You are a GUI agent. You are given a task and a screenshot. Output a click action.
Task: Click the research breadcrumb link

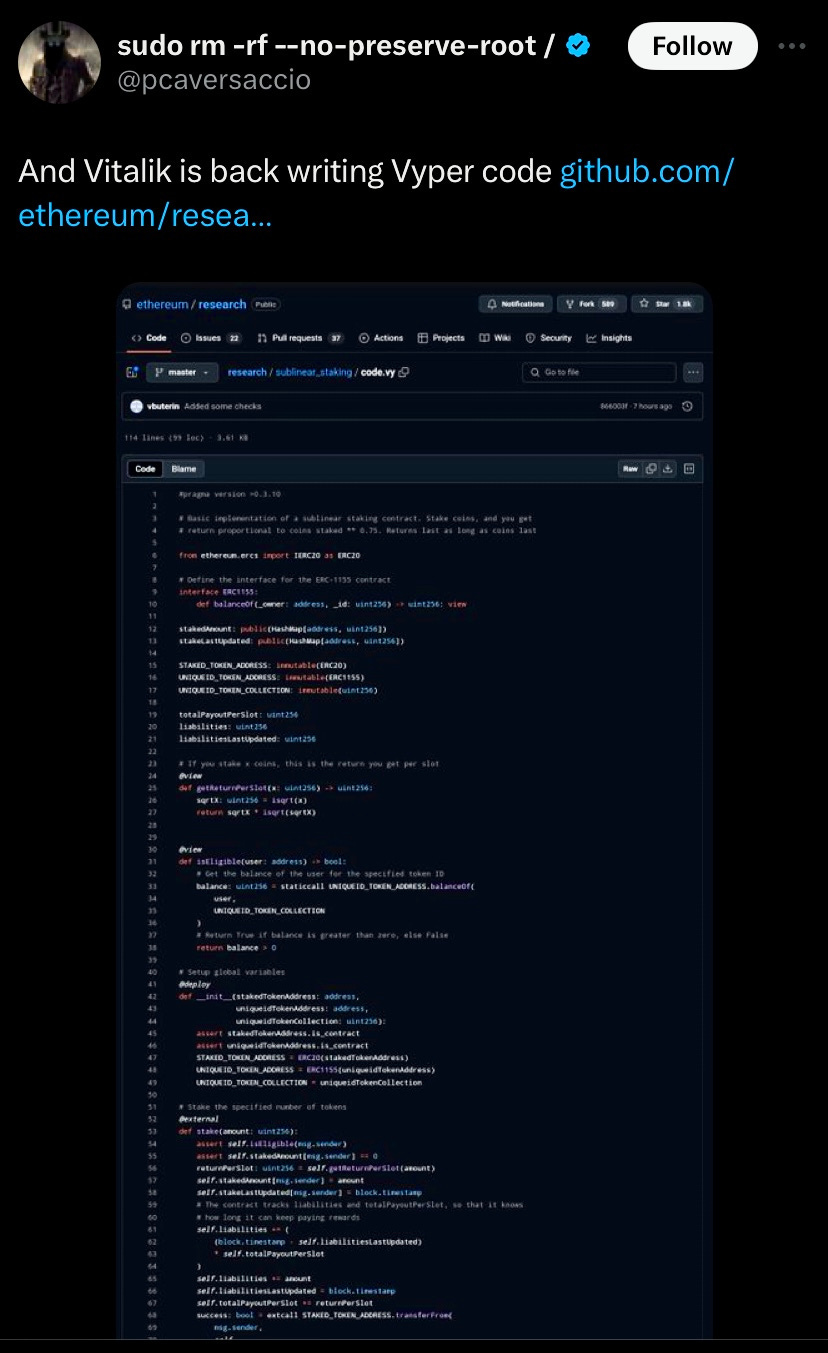[247, 372]
